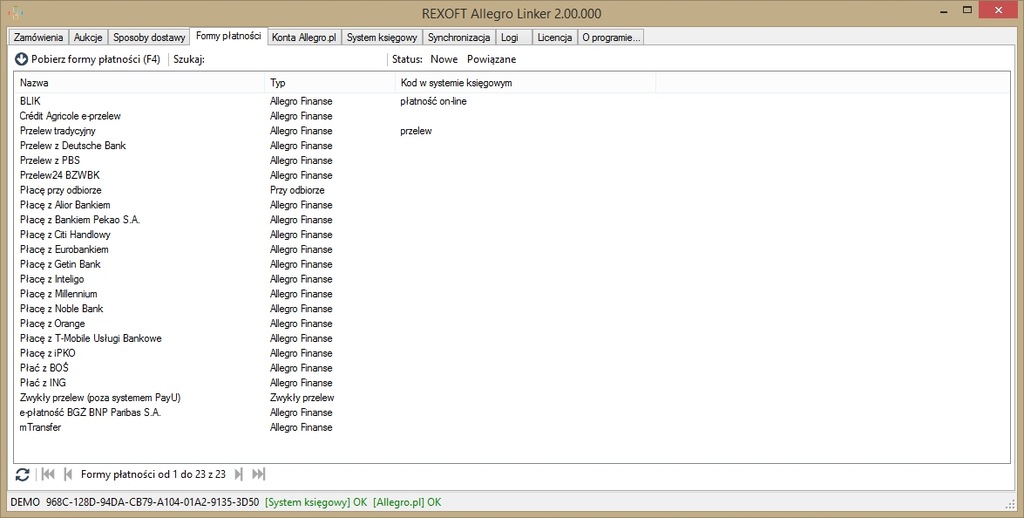Screen dimensions: 1024x518
Task: Open the Sposoby dostawy tab
Action: click(x=149, y=37)
